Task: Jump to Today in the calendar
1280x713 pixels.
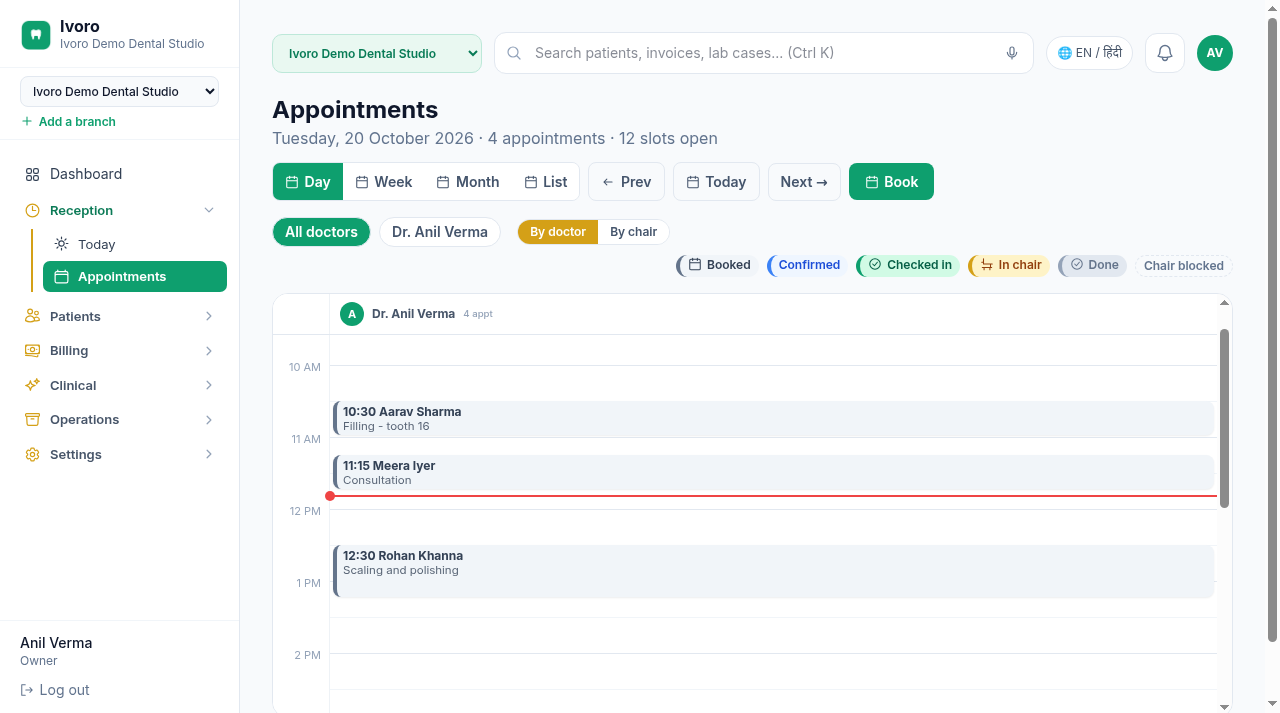Action: pyautogui.click(x=716, y=182)
